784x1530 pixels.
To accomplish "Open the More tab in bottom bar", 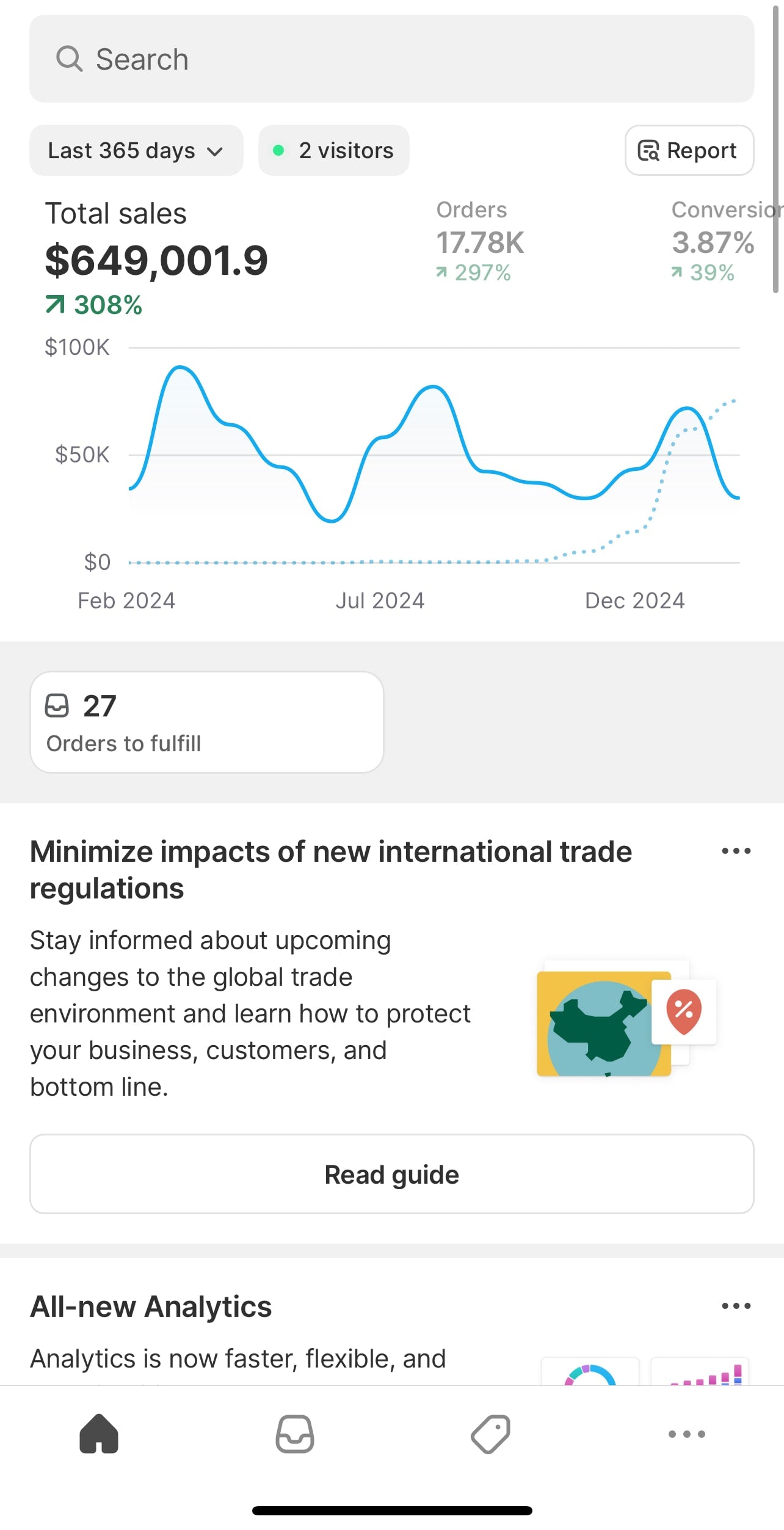I will click(x=686, y=1433).
